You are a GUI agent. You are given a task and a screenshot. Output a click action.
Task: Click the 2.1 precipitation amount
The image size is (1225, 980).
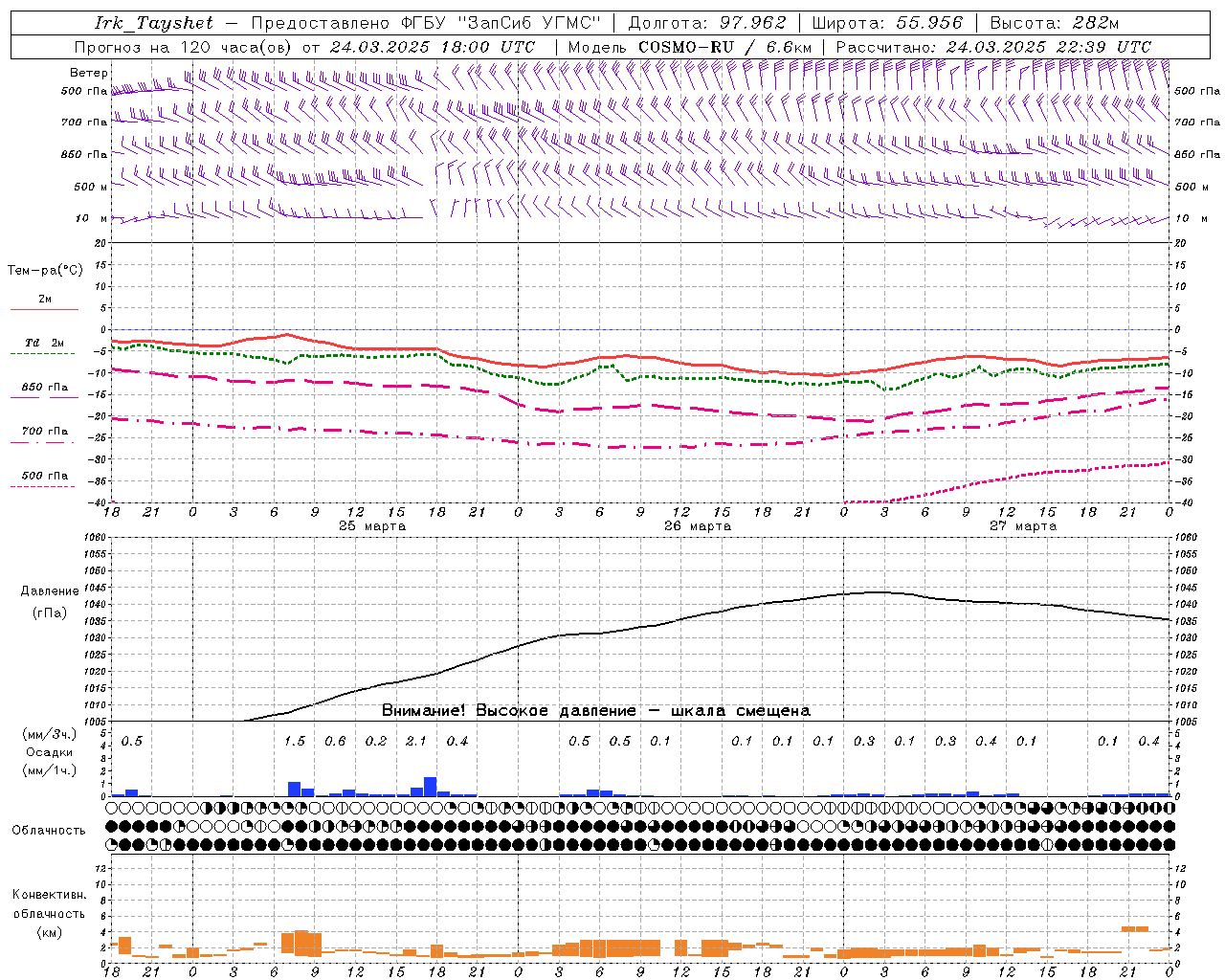click(x=416, y=742)
